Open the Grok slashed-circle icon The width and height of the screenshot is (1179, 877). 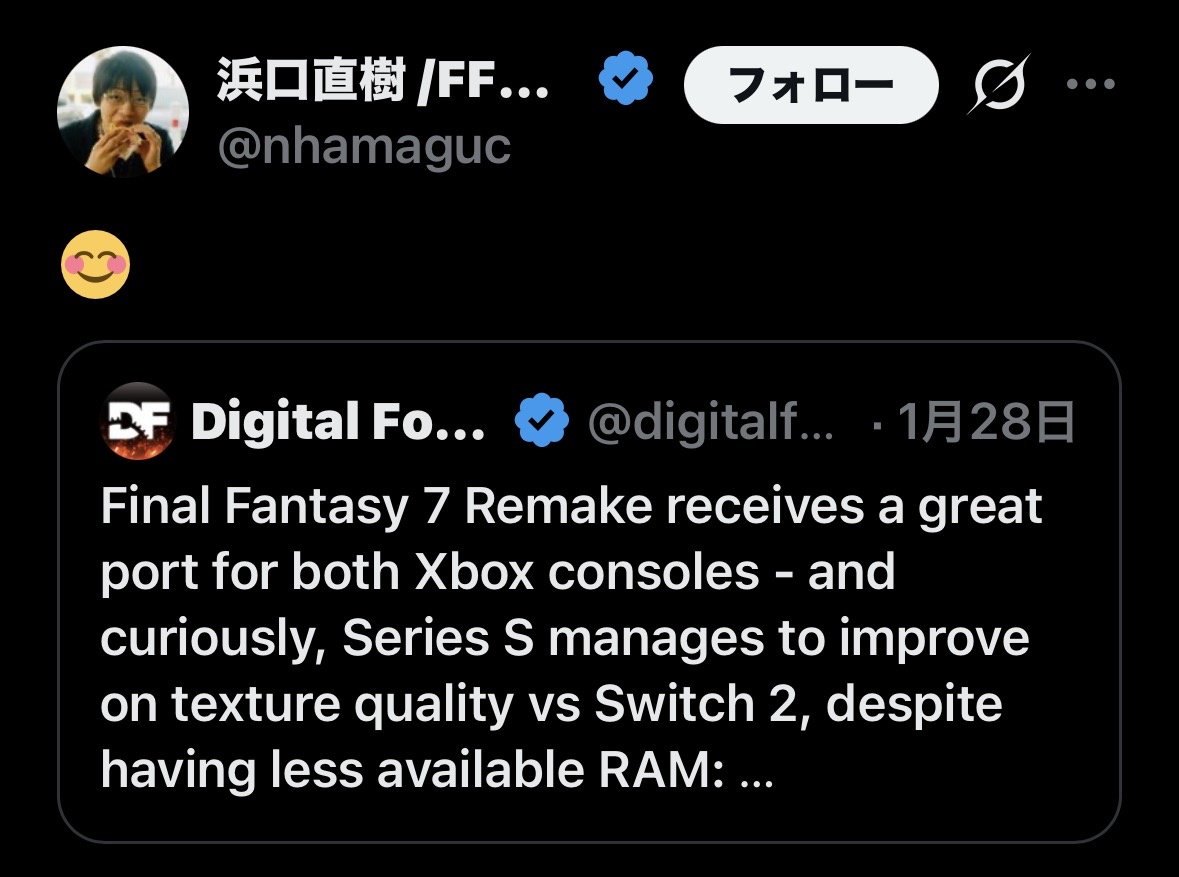click(997, 86)
